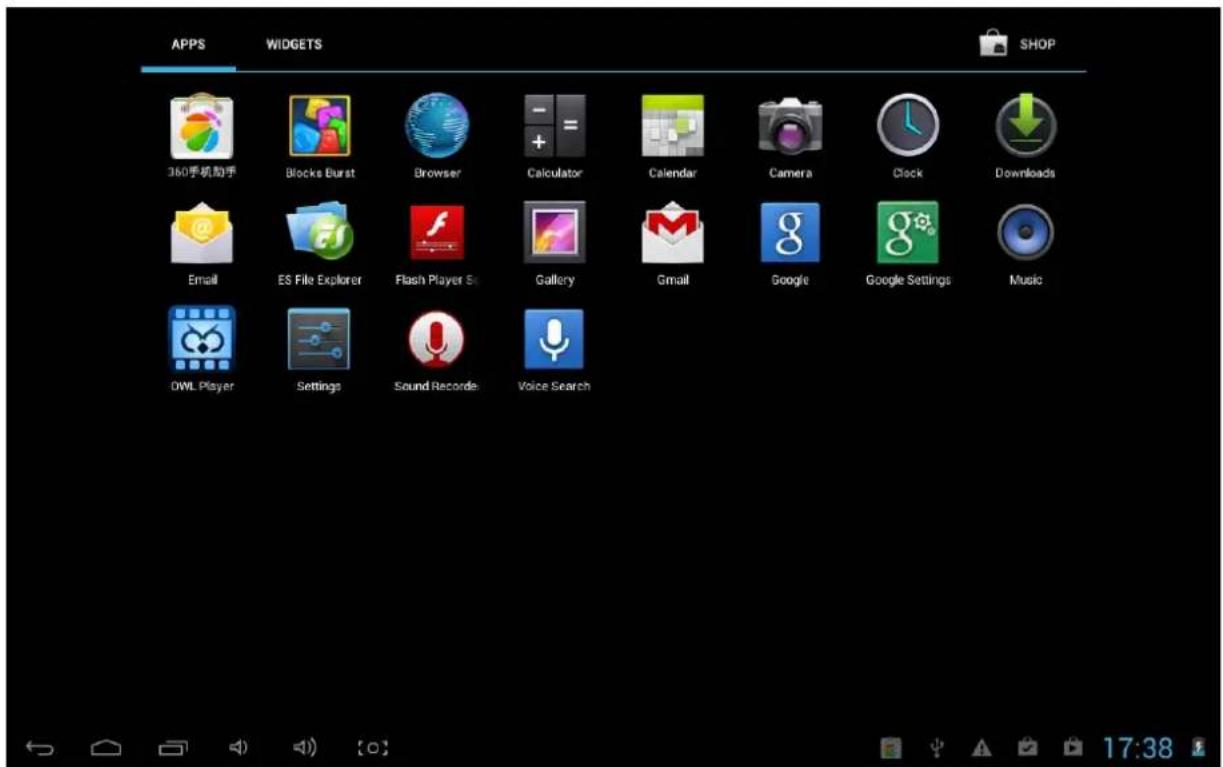Raise the volume with the speaker button

coord(305,747)
